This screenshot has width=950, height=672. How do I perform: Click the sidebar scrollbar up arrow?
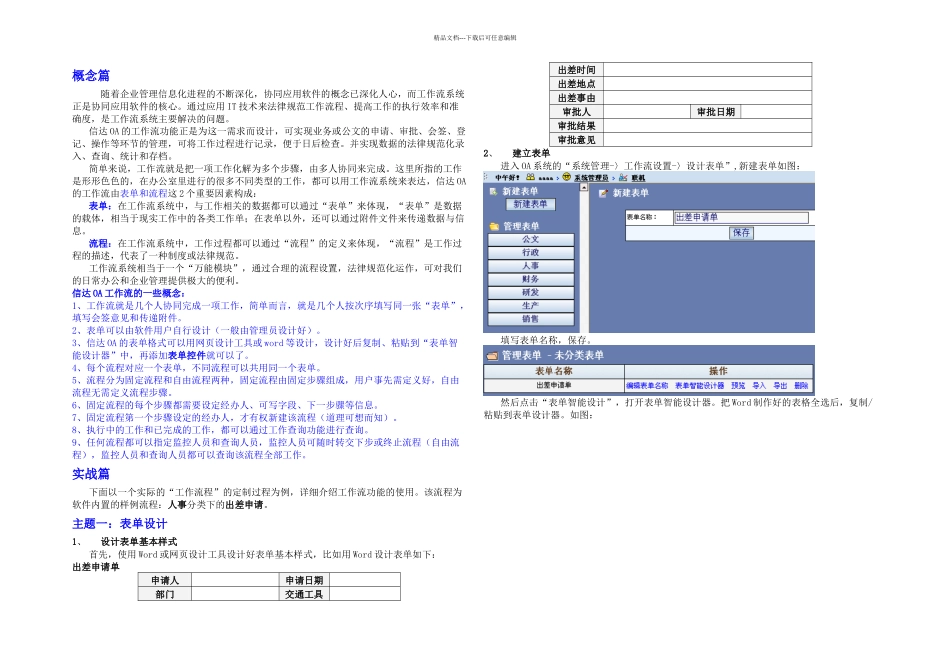(x=584, y=187)
